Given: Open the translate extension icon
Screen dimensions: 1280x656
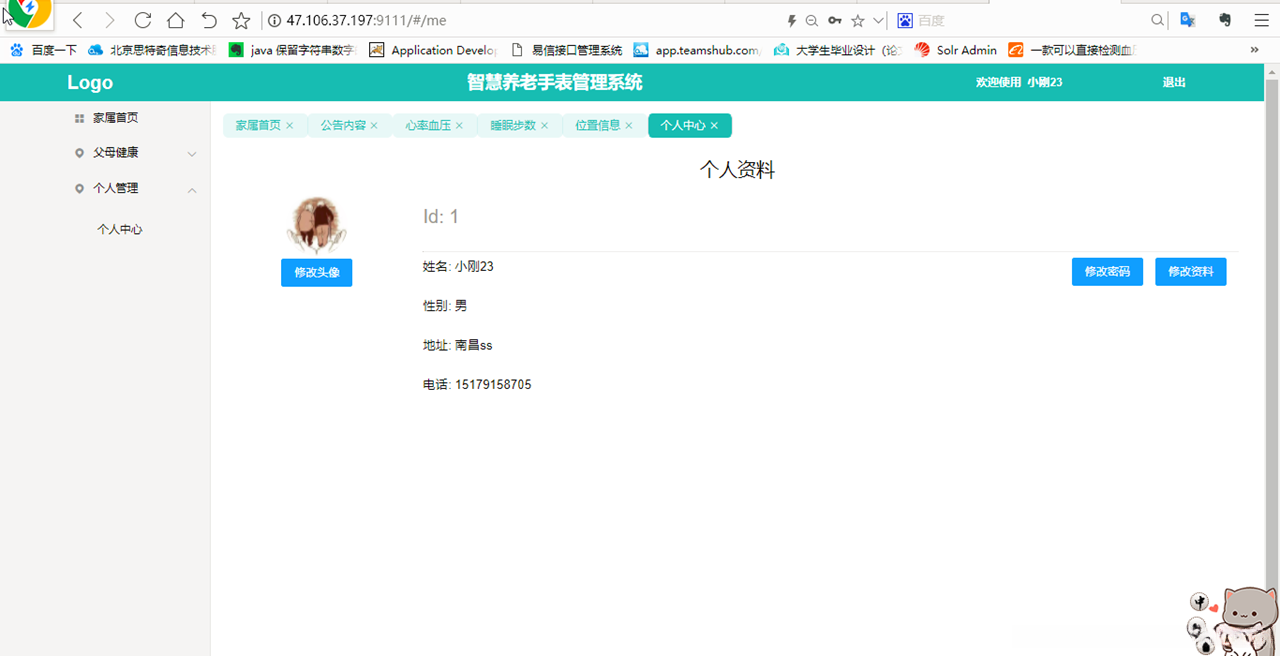Looking at the screenshot, I should pyautogui.click(x=1186, y=20).
